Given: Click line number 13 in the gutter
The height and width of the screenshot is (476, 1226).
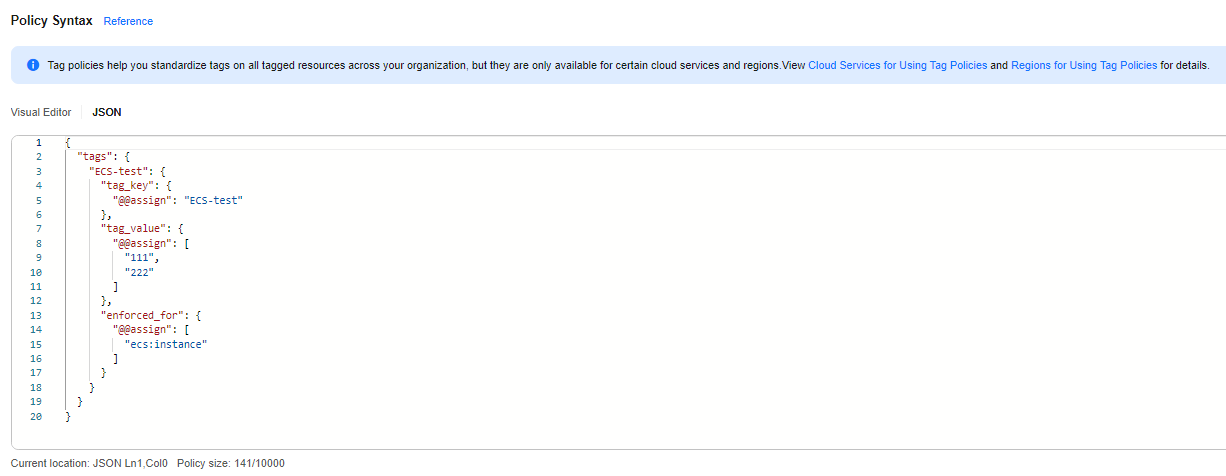Looking at the screenshot, I should point(36,315).
